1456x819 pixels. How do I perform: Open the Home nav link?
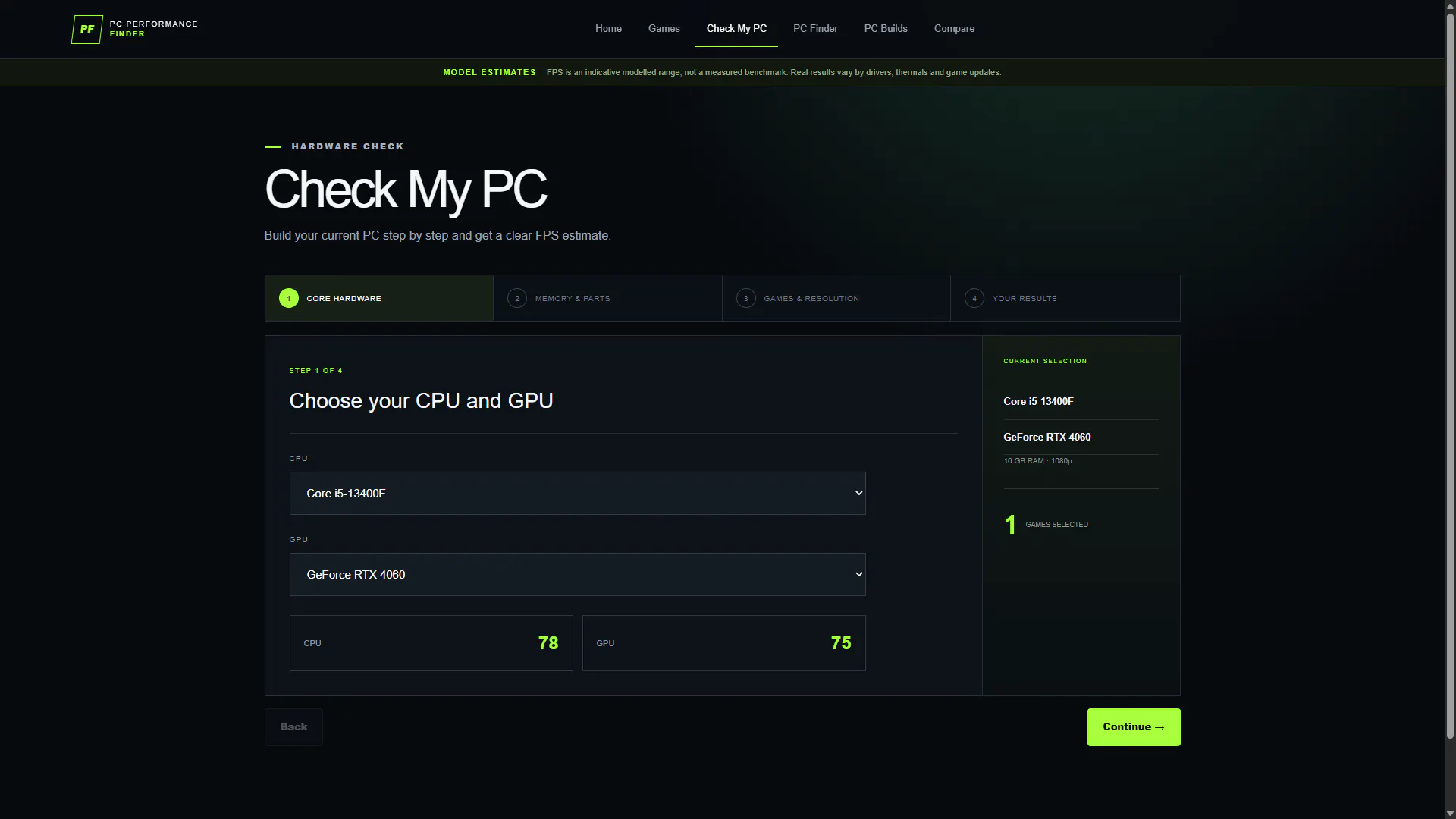[608, 29]
